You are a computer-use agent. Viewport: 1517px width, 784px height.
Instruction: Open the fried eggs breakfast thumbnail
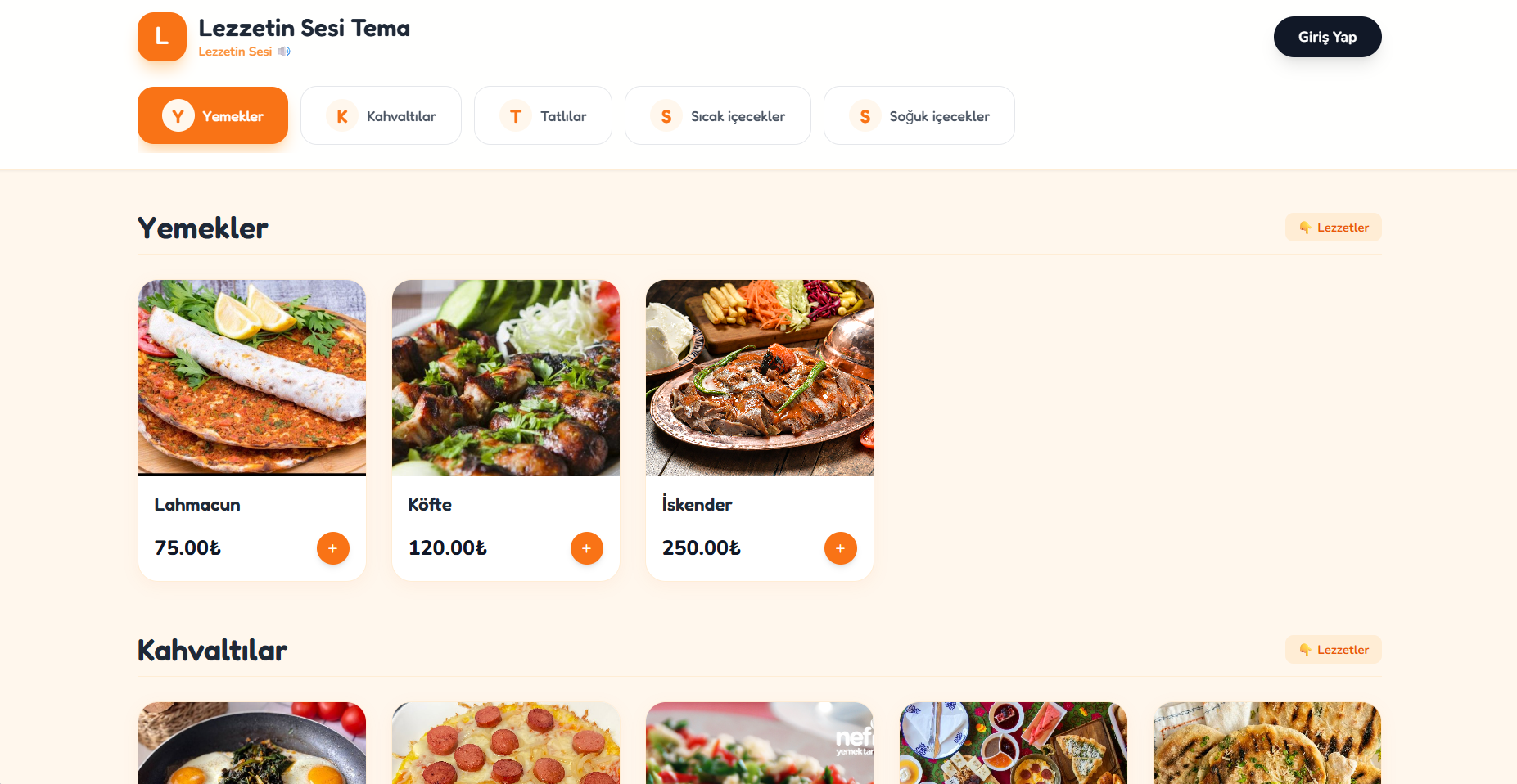pos(252,743)
